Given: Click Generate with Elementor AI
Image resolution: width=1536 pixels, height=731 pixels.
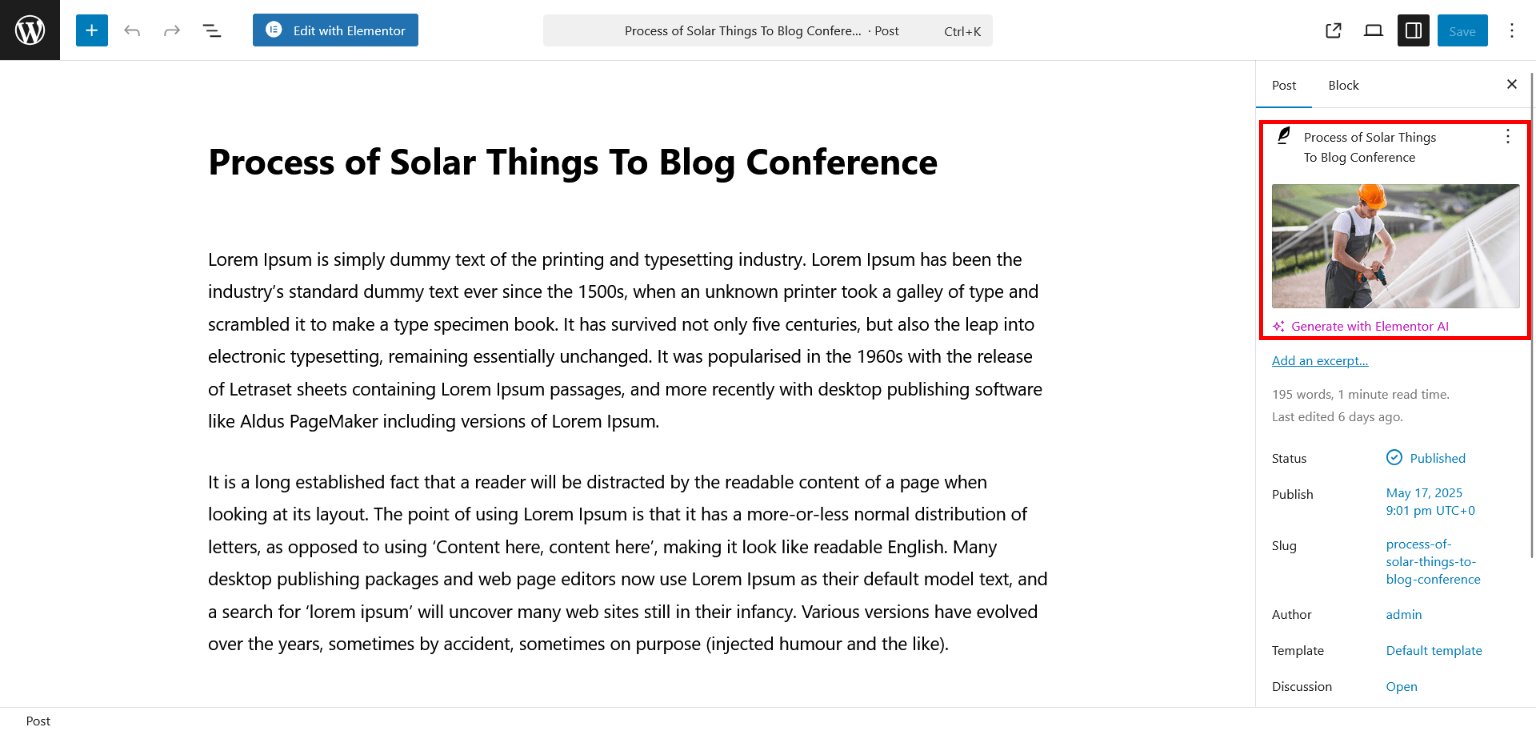Looking at the screenshot, I should click(x=1361, y=326).
